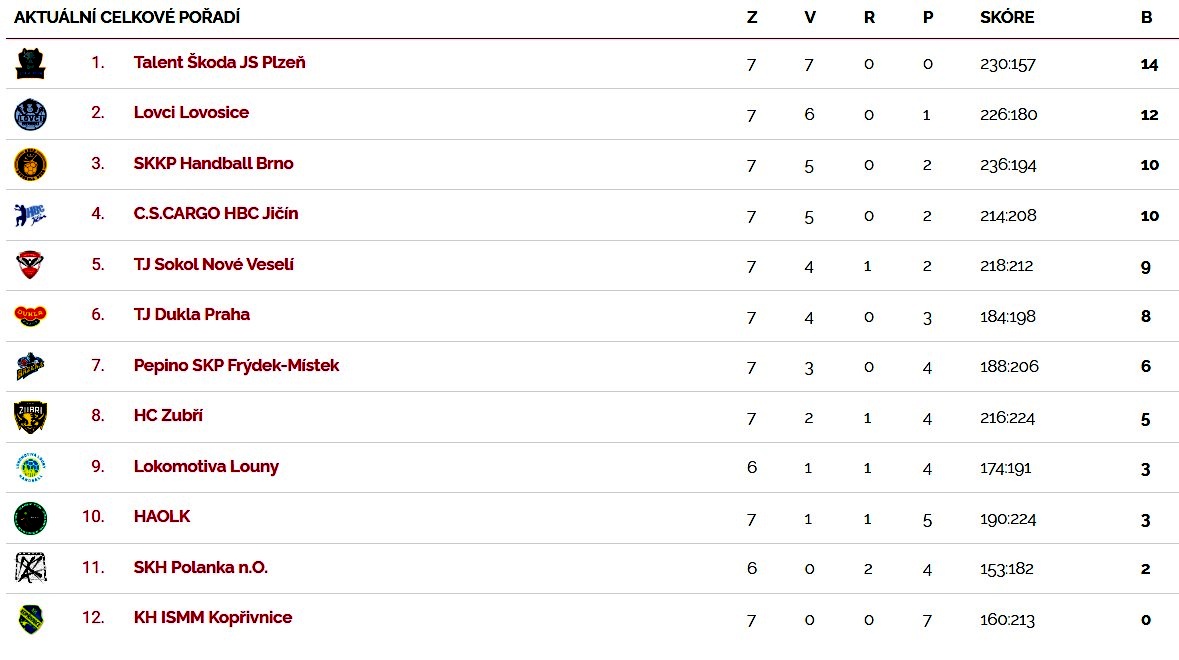Screen dimensions: 1179x660
Task: Click the HC Zubří team logo
Action: (x=30, y=417)
